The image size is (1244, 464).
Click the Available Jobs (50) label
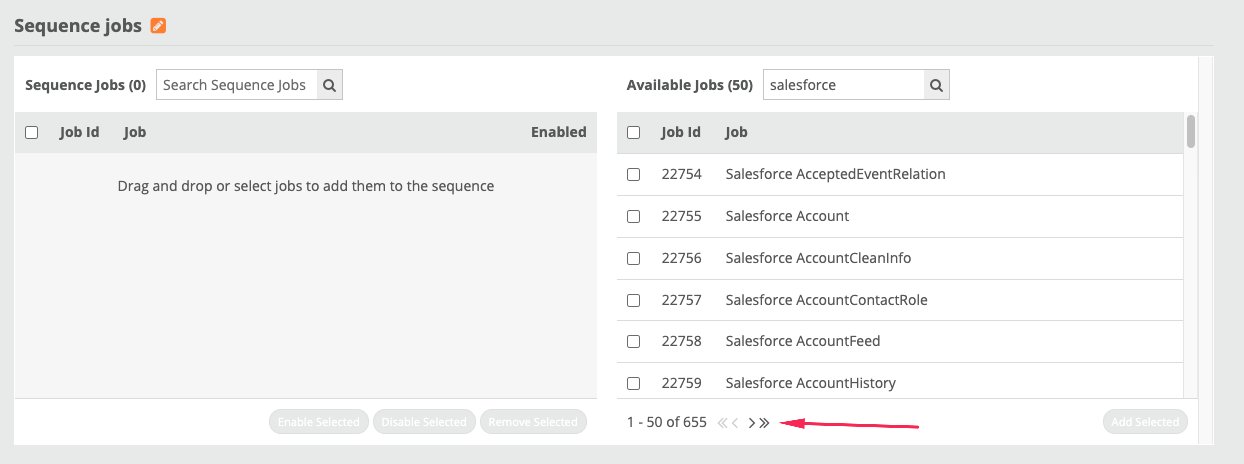(690, 85)
